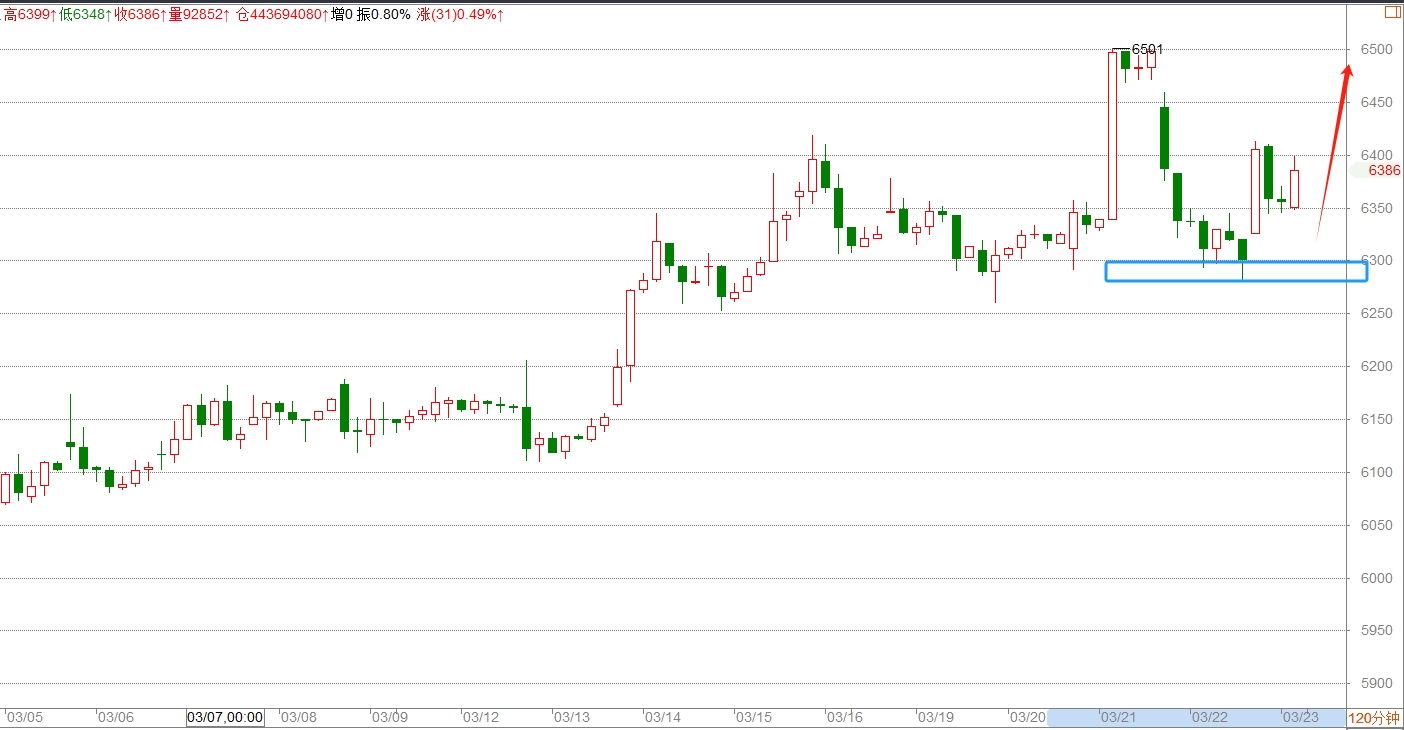Click the 6350 price axis label
The height and width of the screenshot is (730, 1404).
(1376, 208)
